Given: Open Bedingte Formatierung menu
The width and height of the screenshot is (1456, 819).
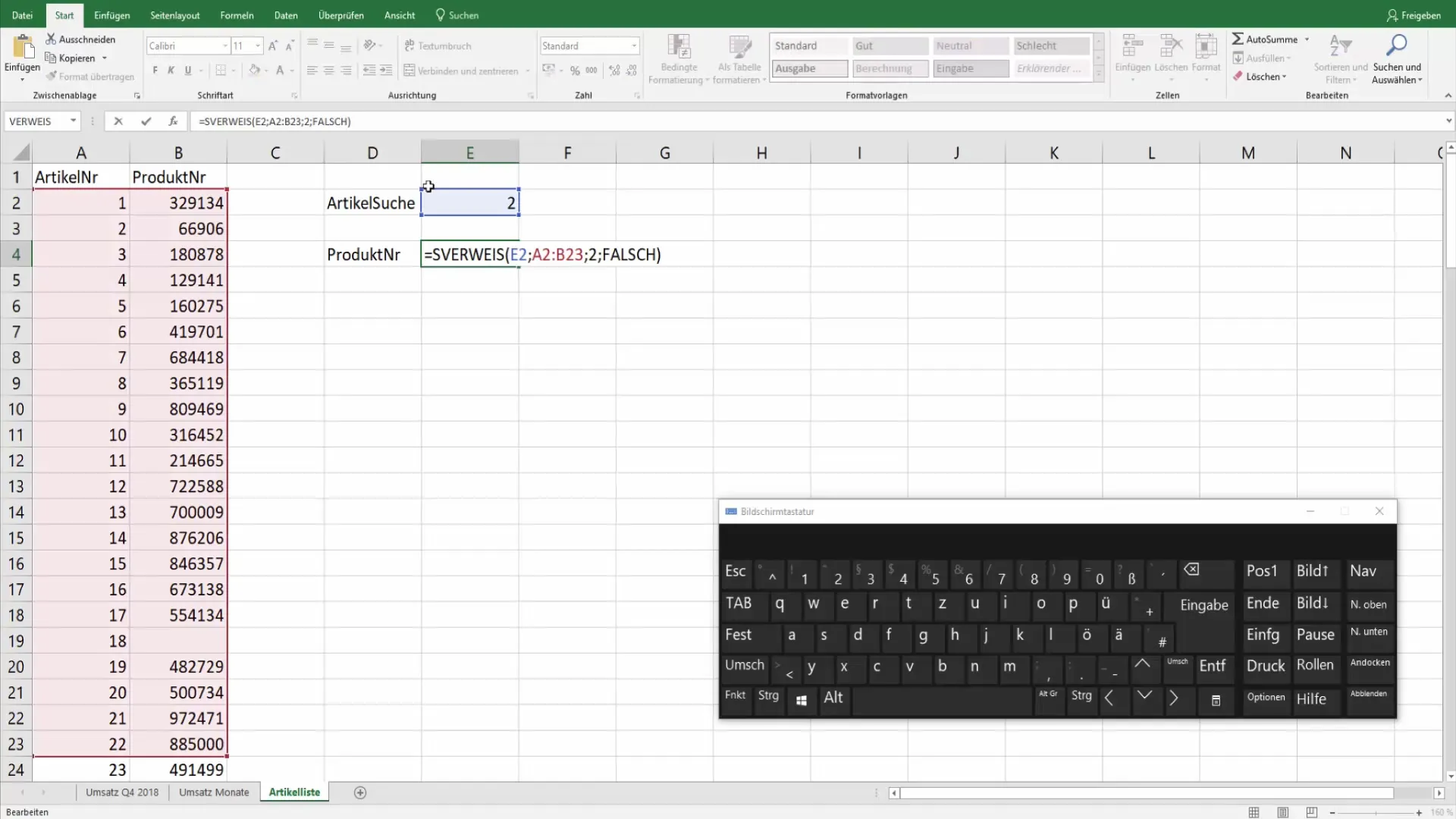Looking at the screenshot, I should tap(679, 59).
